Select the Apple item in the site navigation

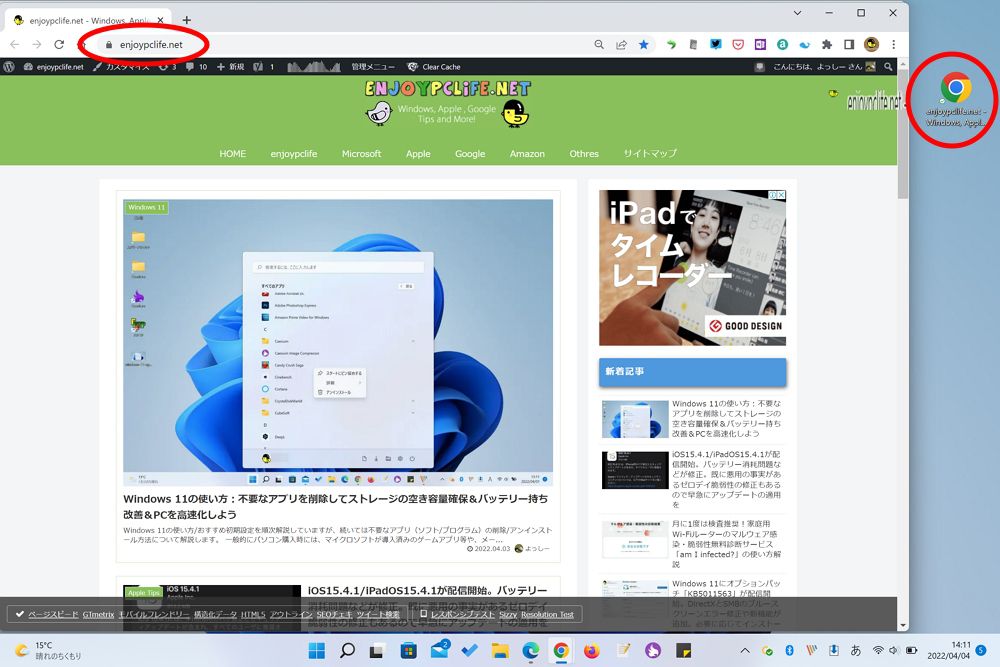coord(418,154)
